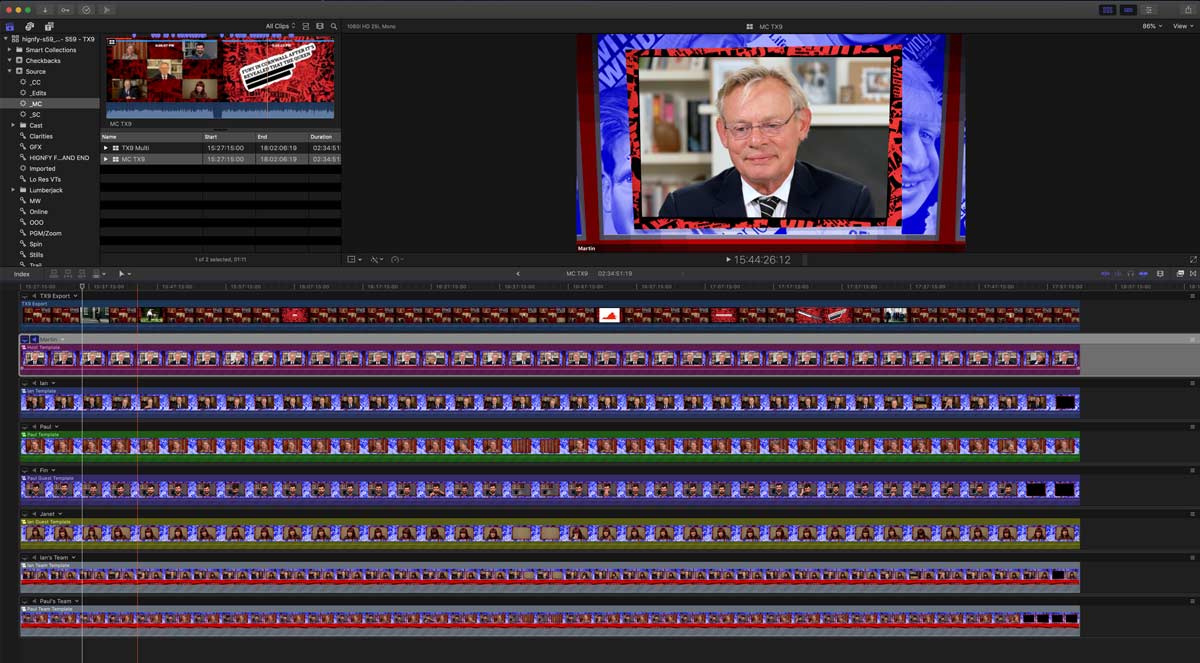Open the All Clips filter dropdown
This screenshot has height=663, width=1200.
(x=280, y=26)
